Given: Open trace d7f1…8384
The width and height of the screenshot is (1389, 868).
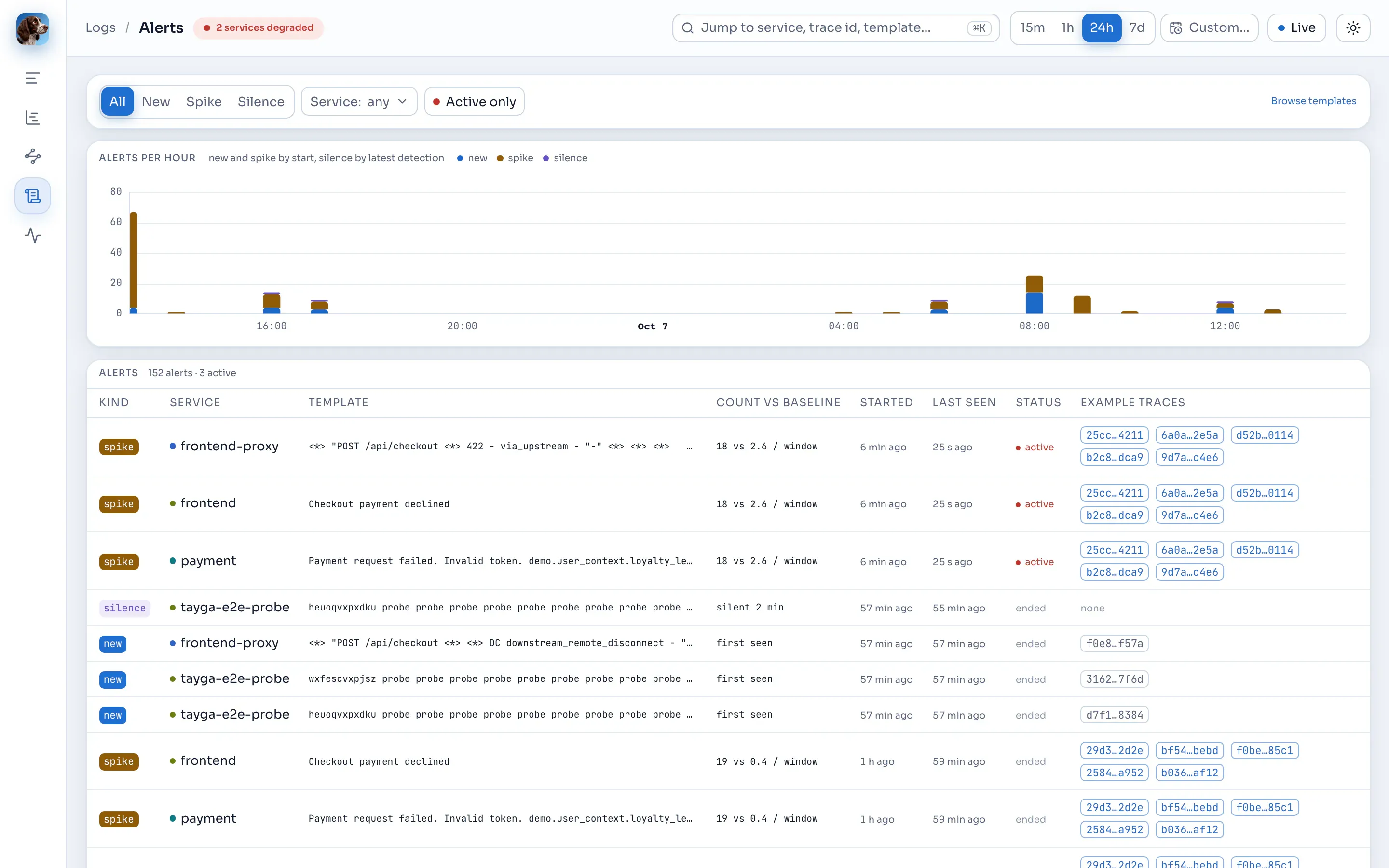Looking at the screenshot, I should pos(1114,715).
